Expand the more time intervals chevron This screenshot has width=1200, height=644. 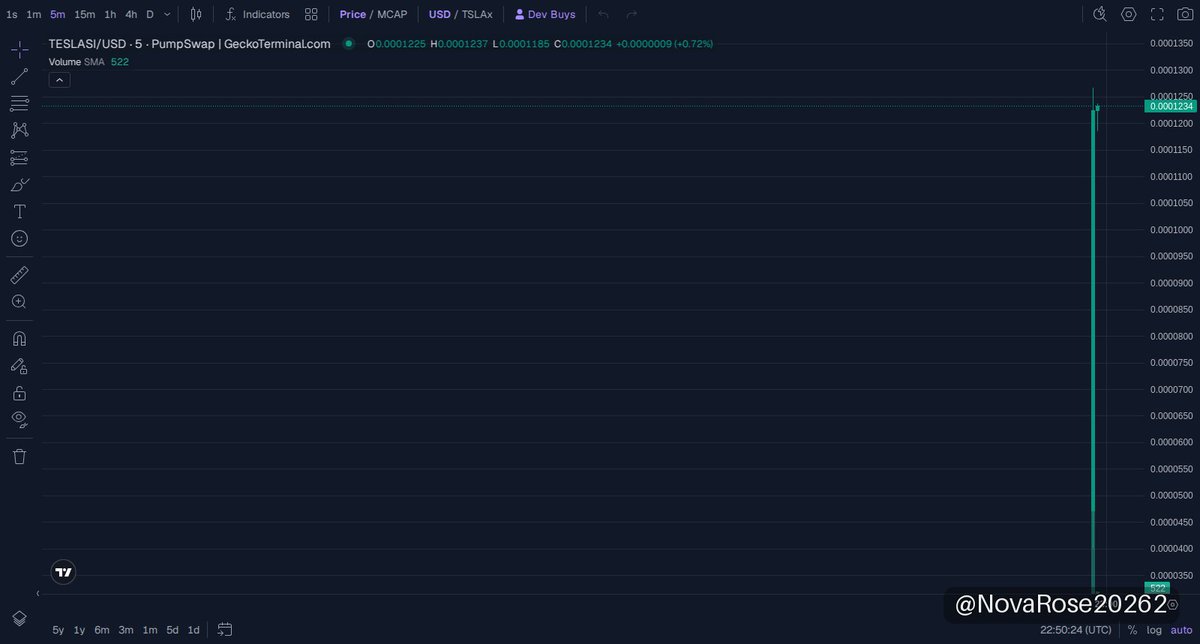click(167, 15)
